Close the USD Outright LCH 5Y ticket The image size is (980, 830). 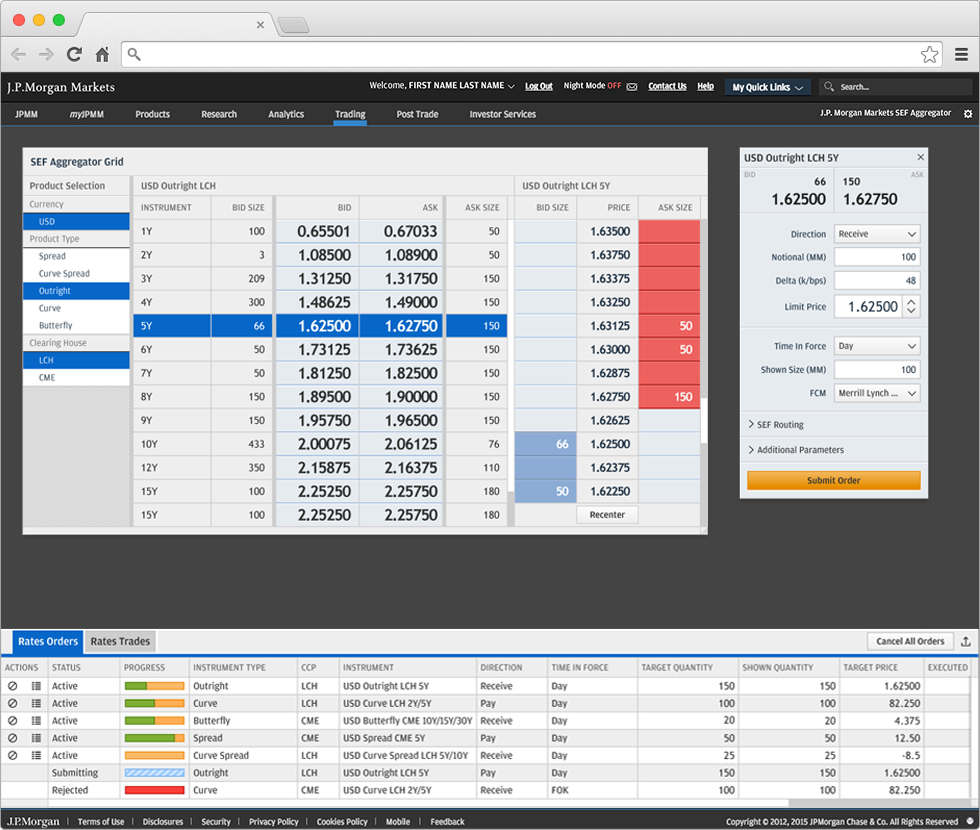pos(920,158)
